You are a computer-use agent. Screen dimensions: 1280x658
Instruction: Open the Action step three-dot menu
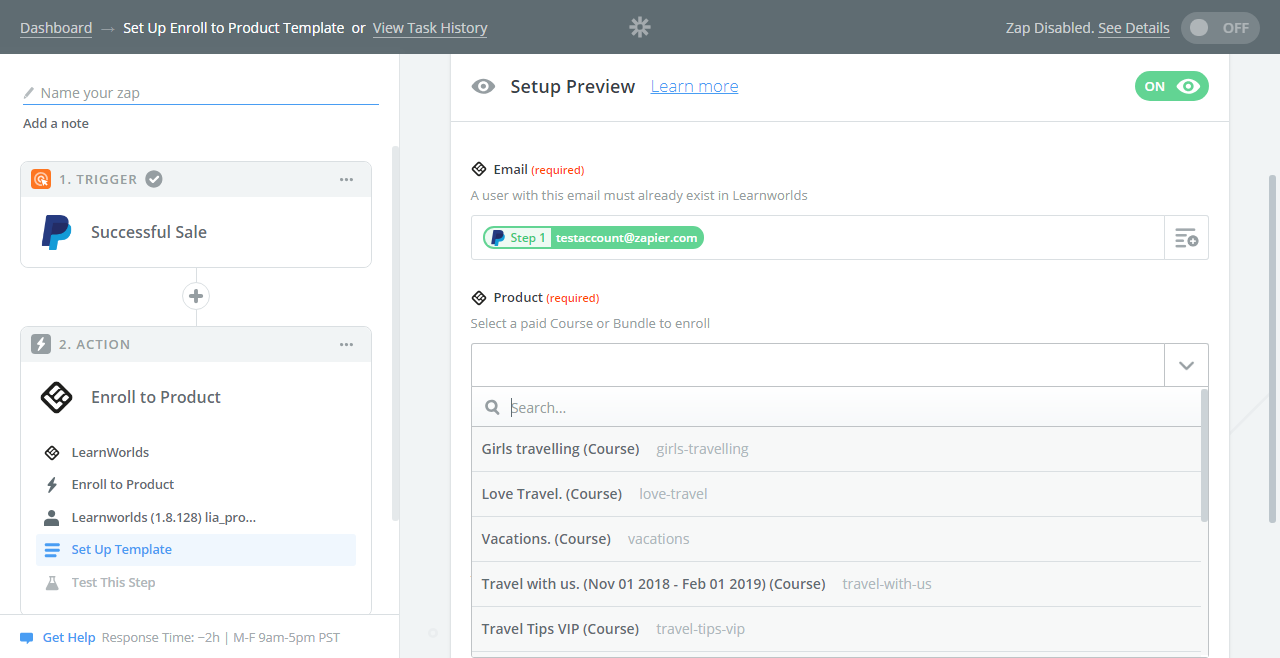click(x=346, y=345)
